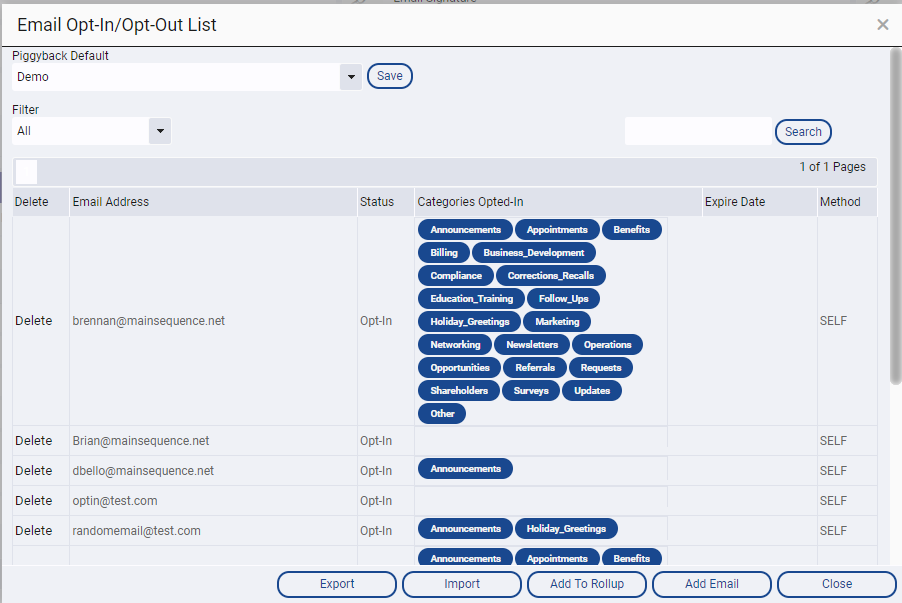
Task: Click dbello's Announcements category tag
Action: pyautogui.click(x=465, y=469)
